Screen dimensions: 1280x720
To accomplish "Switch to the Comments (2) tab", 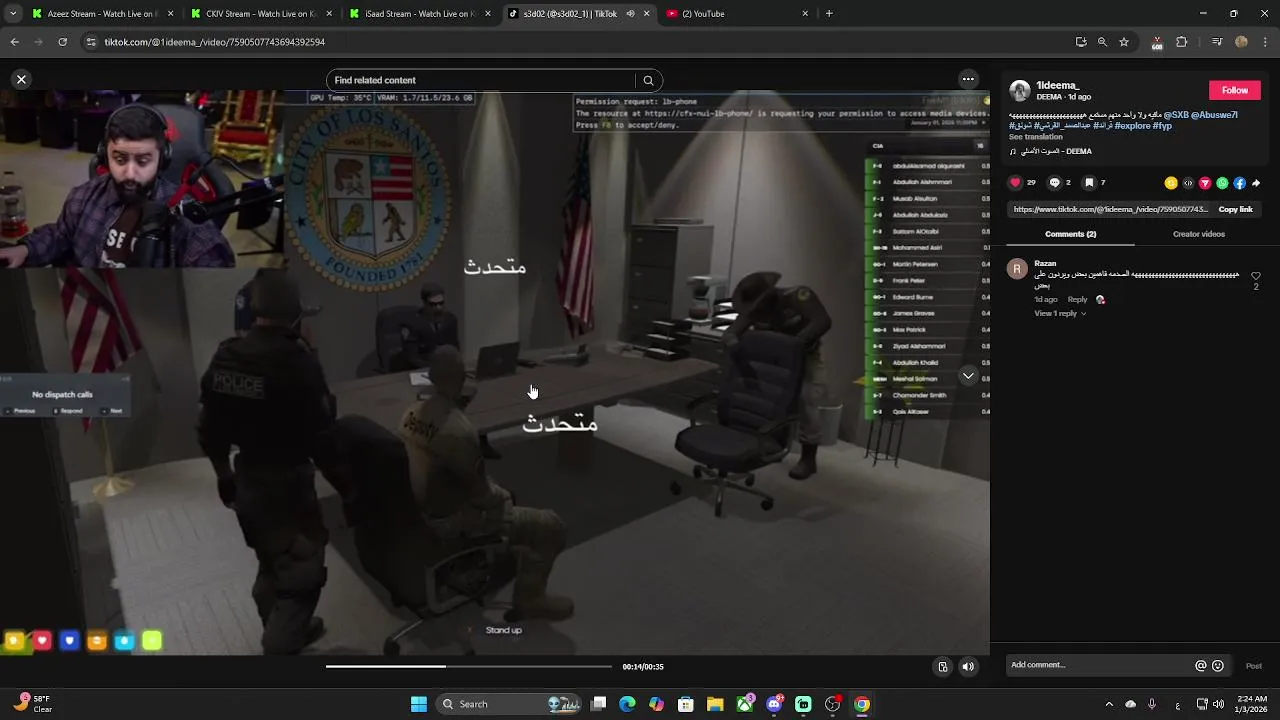I will 1070,234.
